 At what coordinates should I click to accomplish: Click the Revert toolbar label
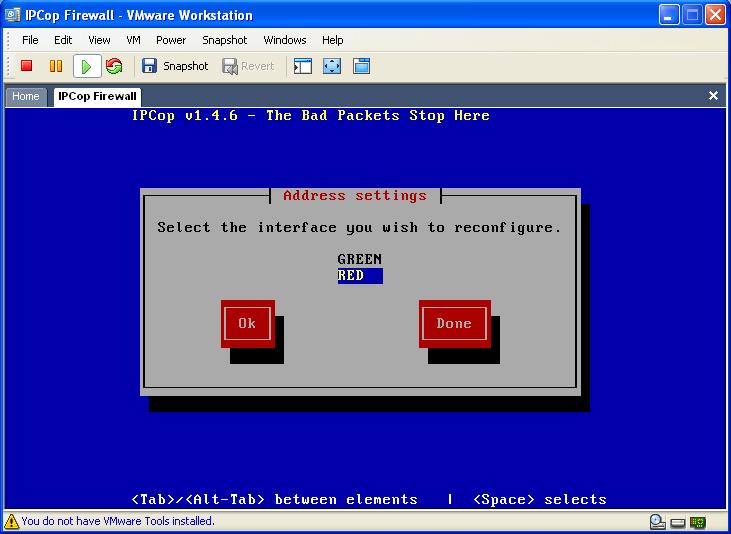tap(257, 66)
